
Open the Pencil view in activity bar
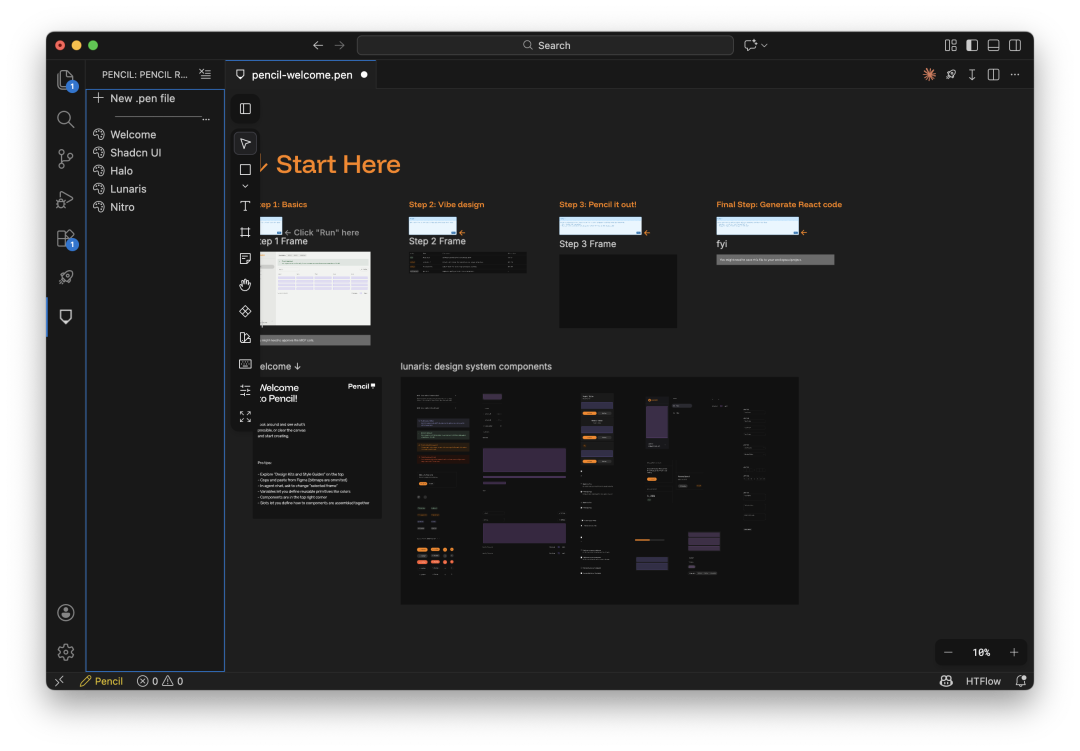click(x=66, y=316)
